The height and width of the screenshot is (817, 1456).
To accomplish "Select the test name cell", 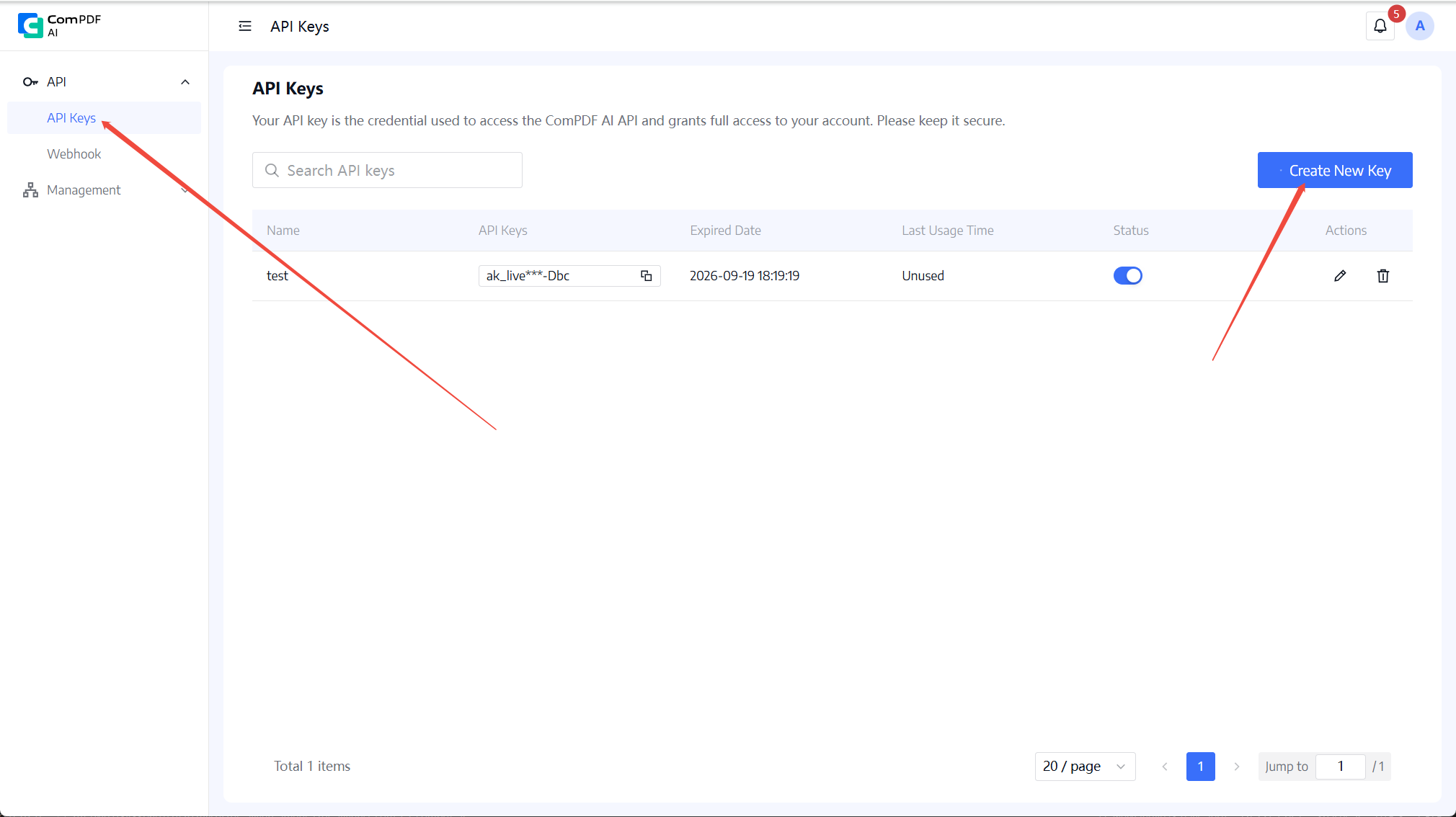I will tap(278, 276).
